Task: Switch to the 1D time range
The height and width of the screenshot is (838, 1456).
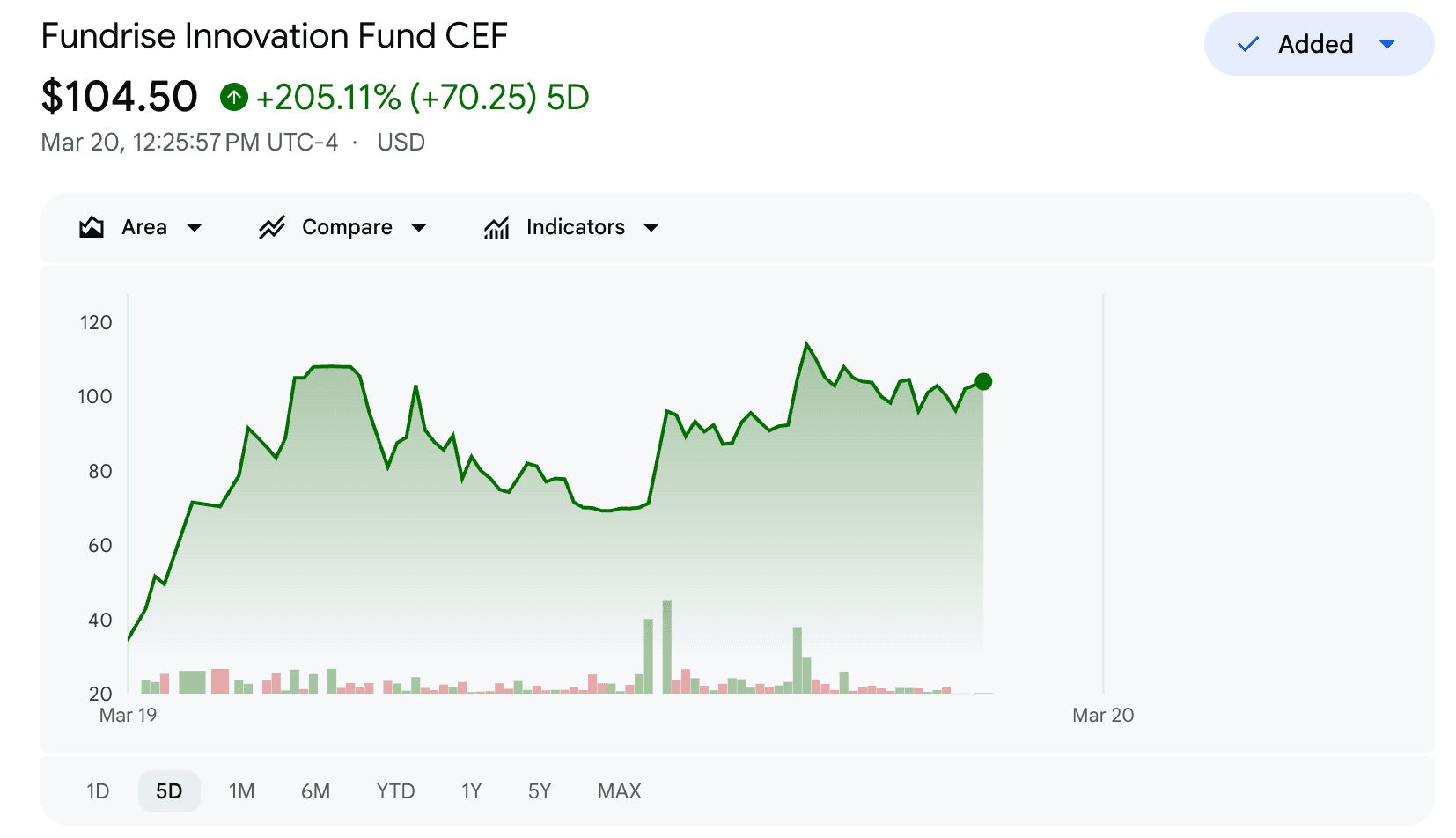Action: (98, 791)
